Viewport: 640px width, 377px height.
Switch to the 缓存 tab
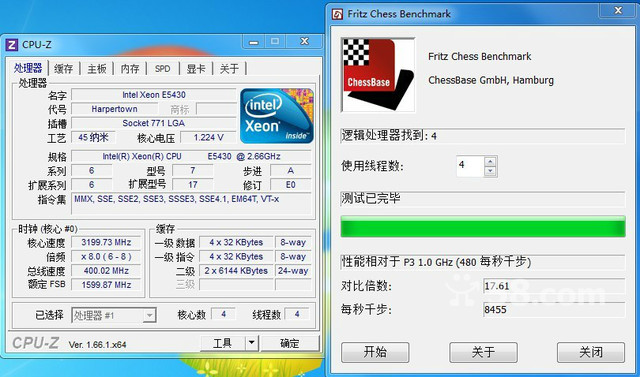(x=63, y=68)
